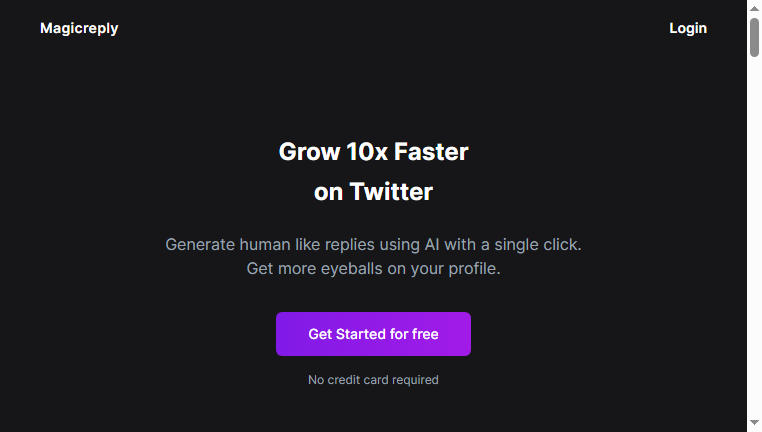Click the word 'Faster' in the headline

[x=431, y=152]
